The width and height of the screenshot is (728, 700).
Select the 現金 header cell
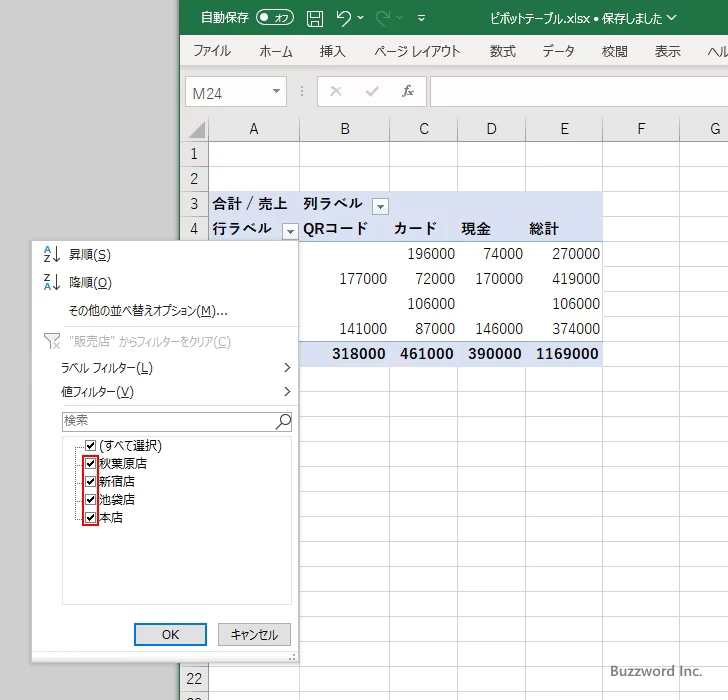[x=491, y=229]
